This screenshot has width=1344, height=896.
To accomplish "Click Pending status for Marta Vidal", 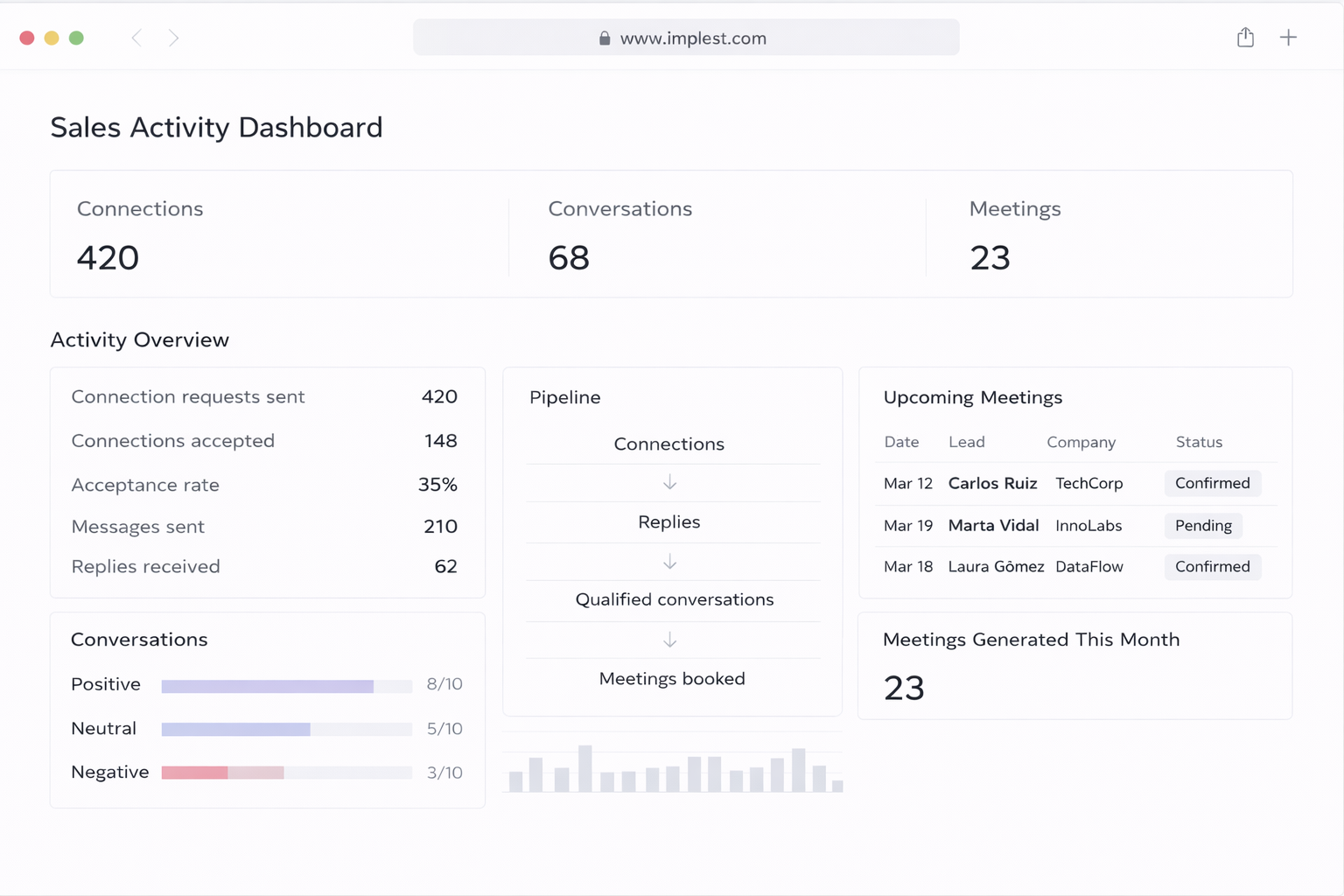I will (x=1203, y=525).
